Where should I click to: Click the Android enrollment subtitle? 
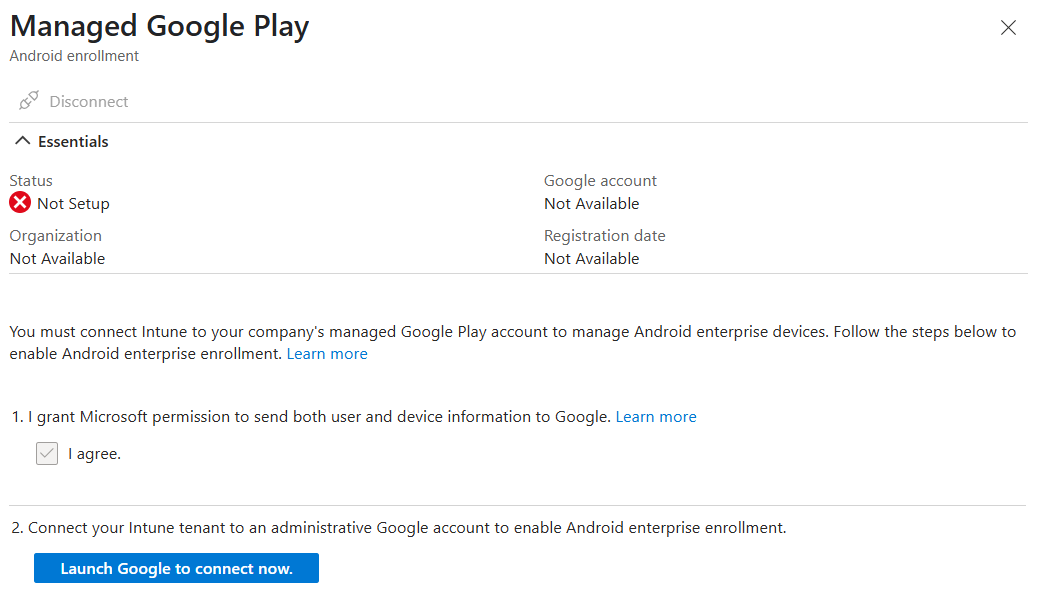coord(74,56)
